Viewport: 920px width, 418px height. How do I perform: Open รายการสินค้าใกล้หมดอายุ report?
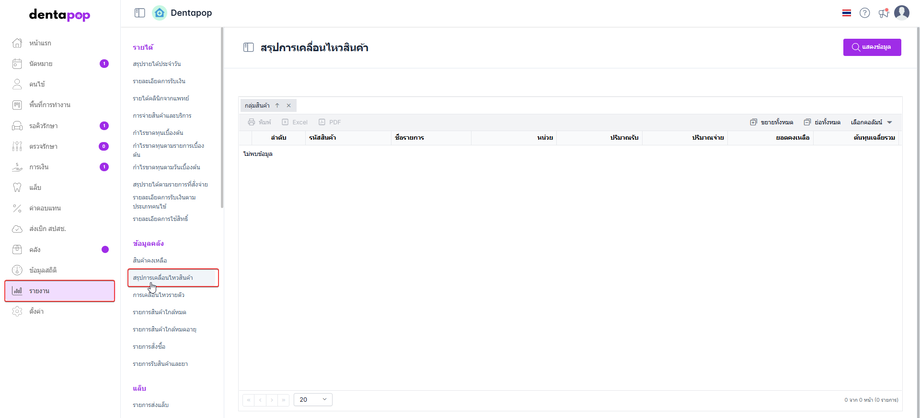click(x=164, y=329)
